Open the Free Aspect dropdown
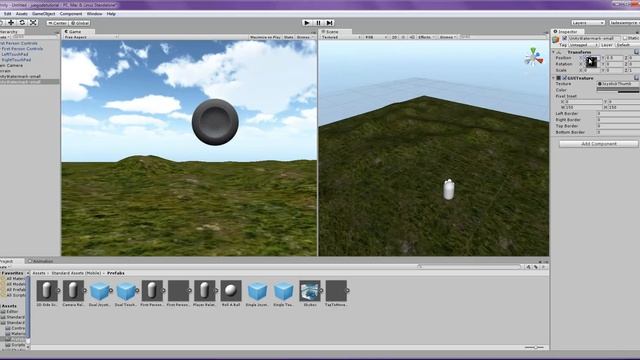The height and width of the screenshot is (360, 640). click(x=91, y=37)
